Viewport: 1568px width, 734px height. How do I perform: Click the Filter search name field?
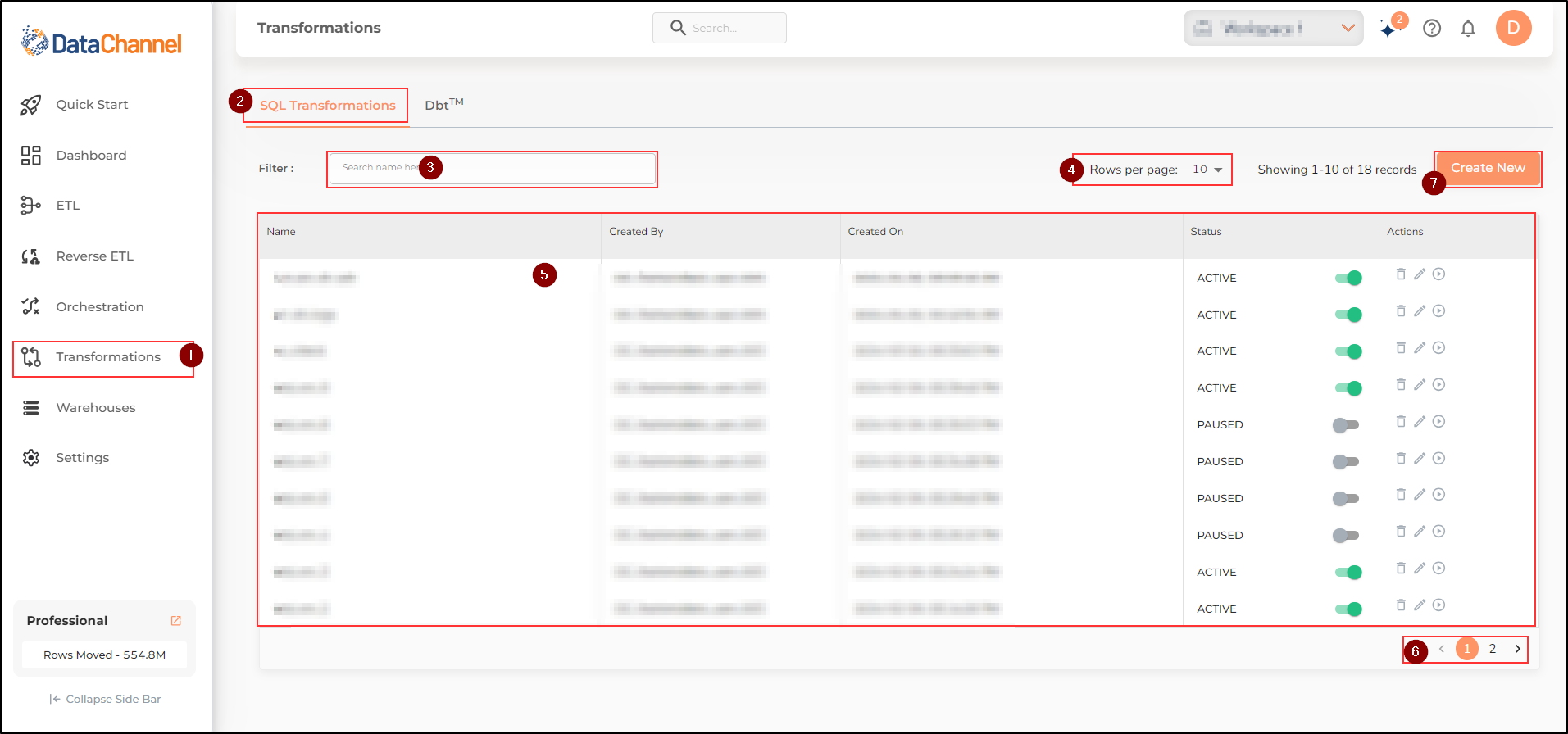(x=493, y=169)
